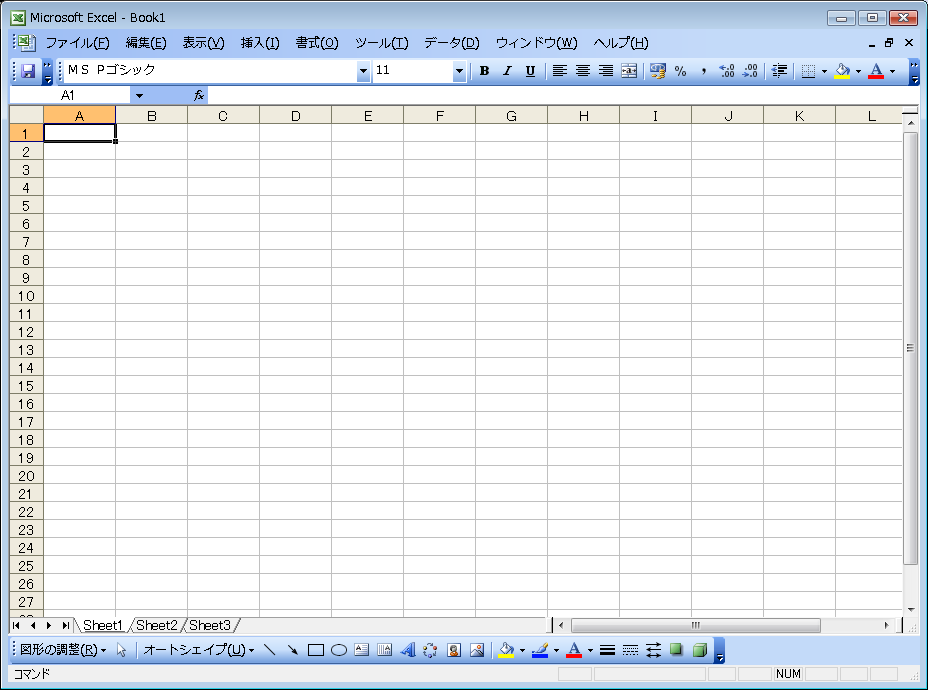Screen dimensions: 928x690
Task: Open the 挿入 menu
Action: 260,43
